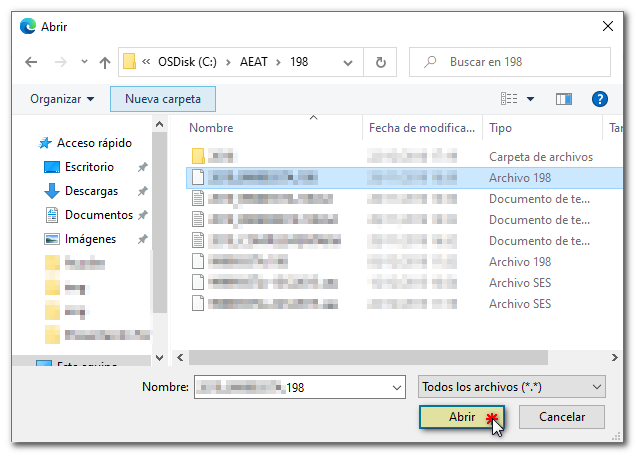Open the help question mark icon

(600, 99)
